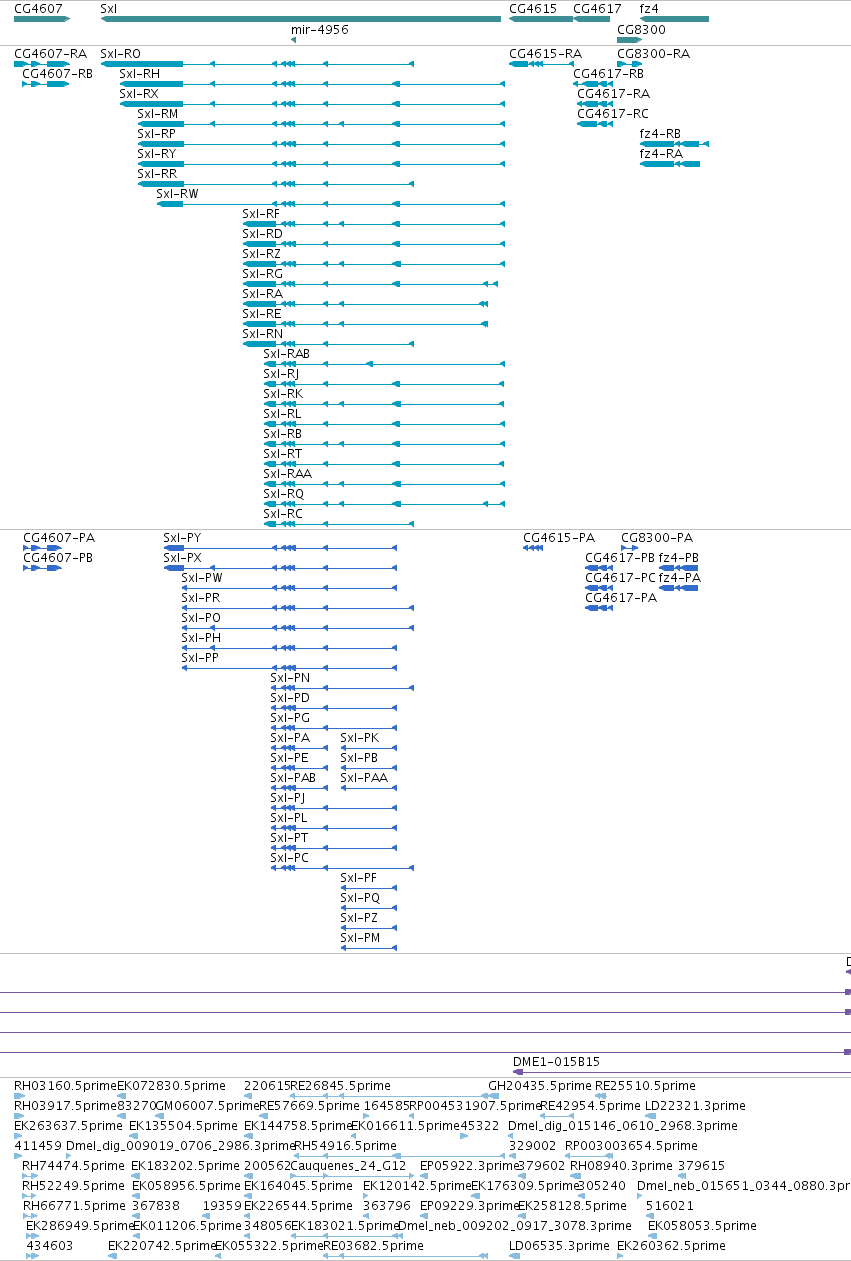Click protein Sxl-PP label

pos(199,658)
